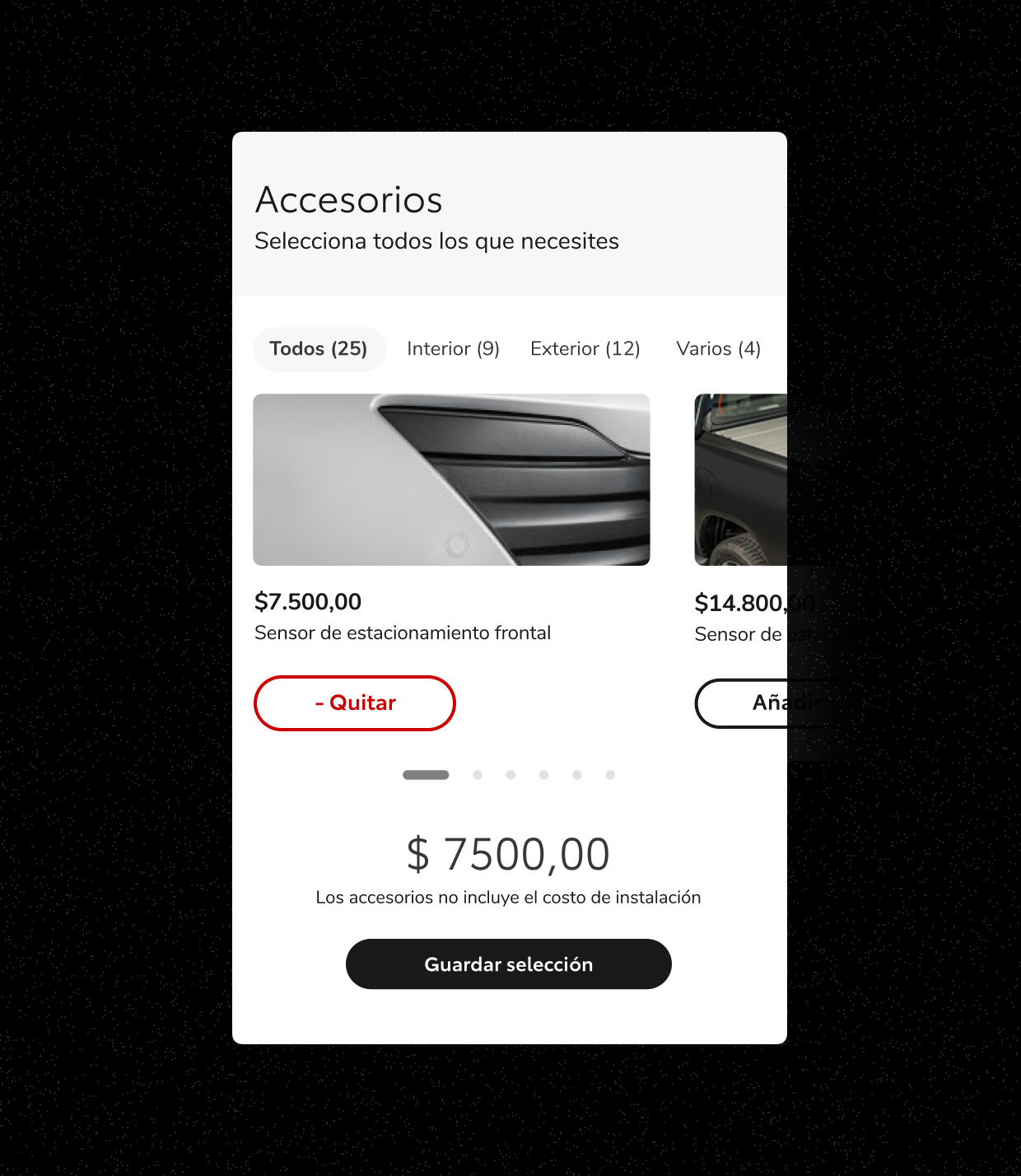Screen dimensions: 1021x1176
Task: Click the $ 7500,00 total amount
Action: (508, 854)
